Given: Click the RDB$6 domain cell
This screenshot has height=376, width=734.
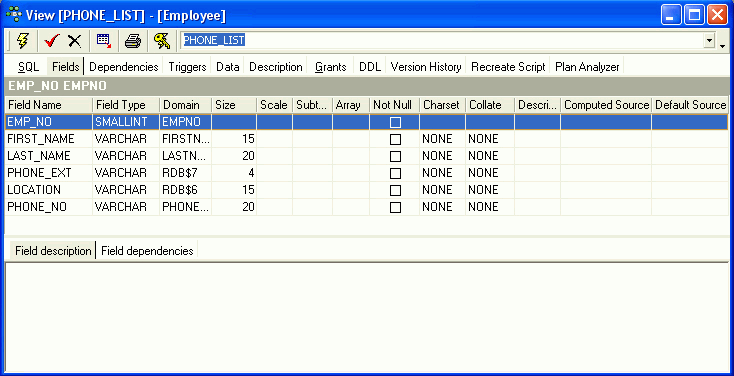Looking at the screenshot, I should pyautogui.click(x=185, y=190).
